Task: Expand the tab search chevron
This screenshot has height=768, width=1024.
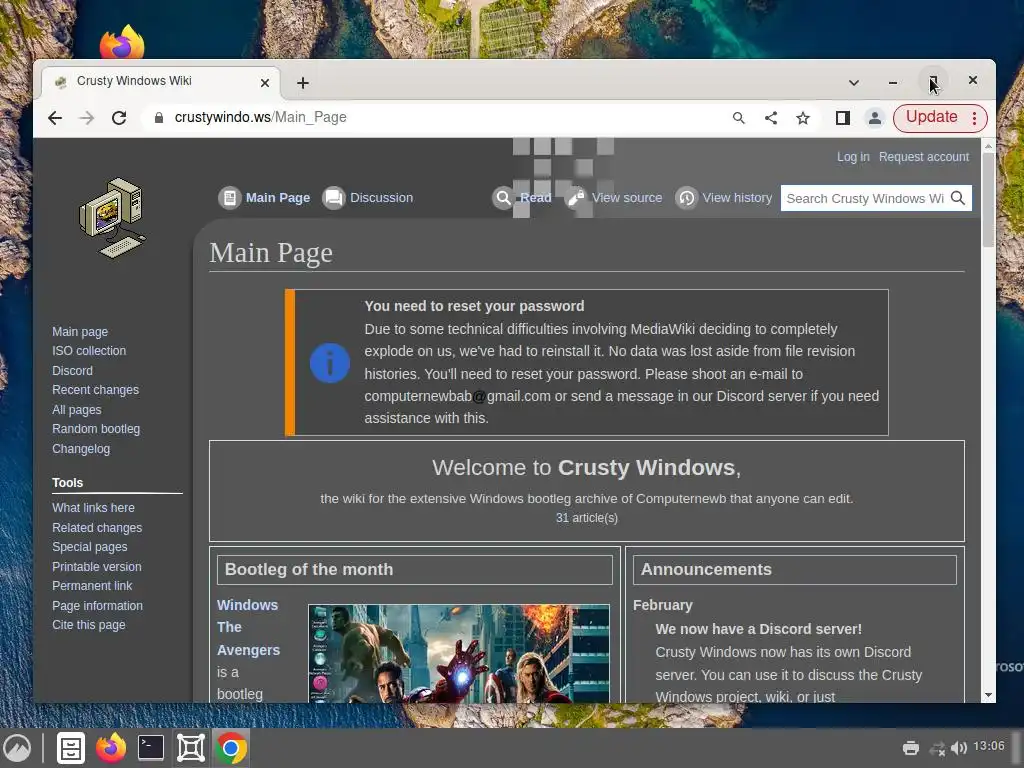Action: pyautogui.click(x=854, y=83)
